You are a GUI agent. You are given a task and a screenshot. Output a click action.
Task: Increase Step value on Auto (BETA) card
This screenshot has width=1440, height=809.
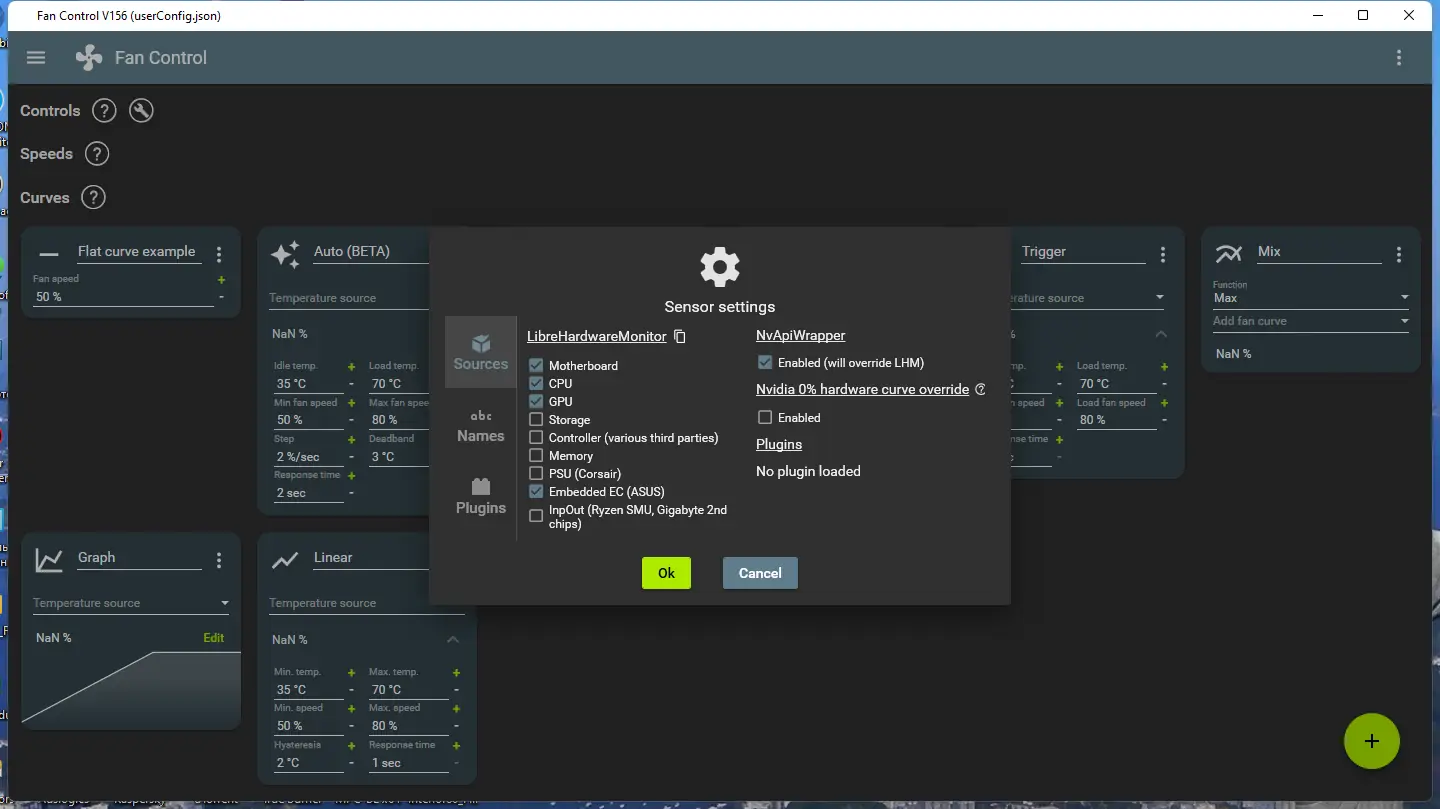351,440
